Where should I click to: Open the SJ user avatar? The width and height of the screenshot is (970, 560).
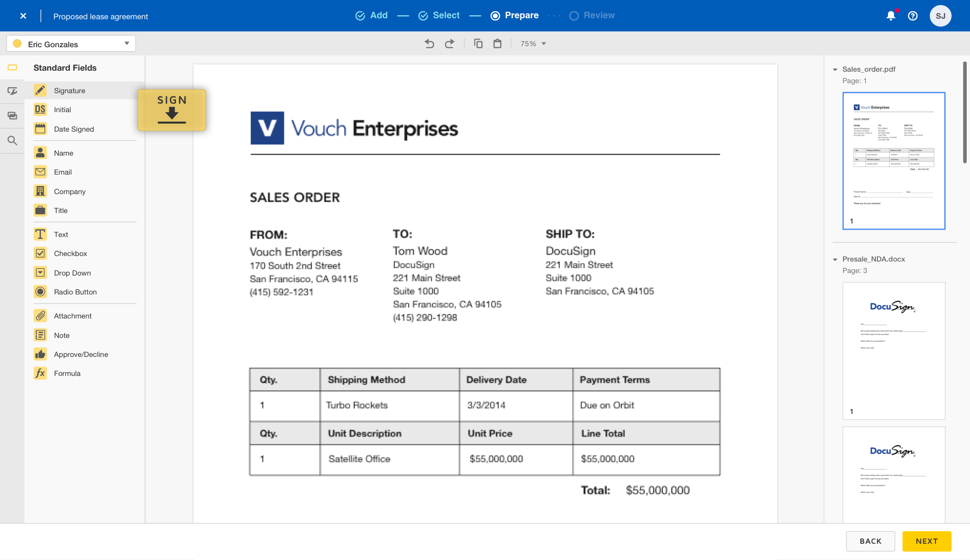[940, 15]
